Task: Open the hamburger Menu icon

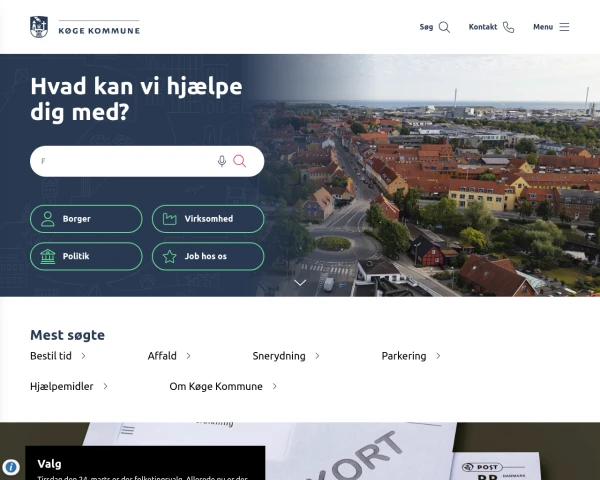Action: point(564,27)
